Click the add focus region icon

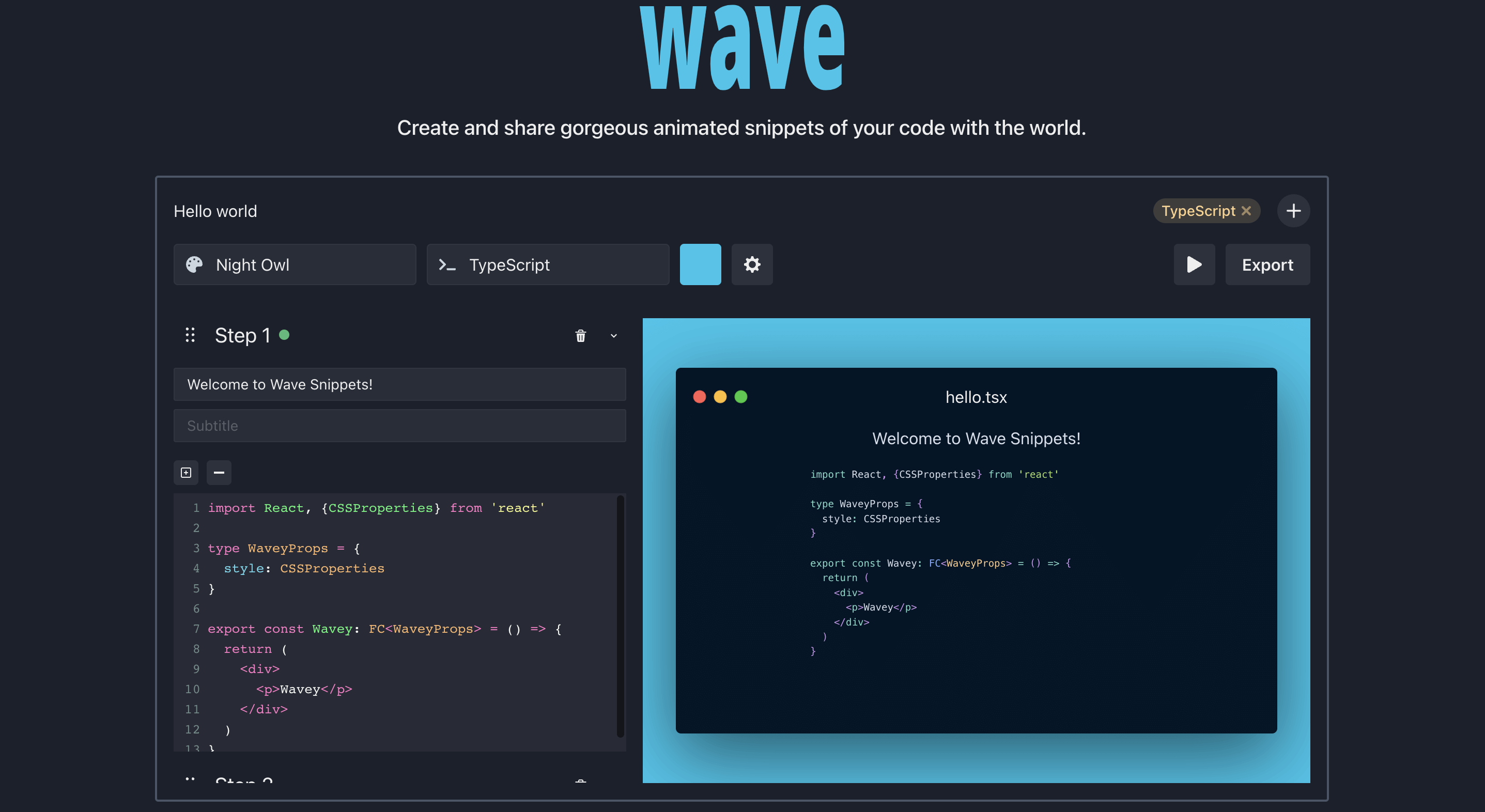[x=186, y=473]
